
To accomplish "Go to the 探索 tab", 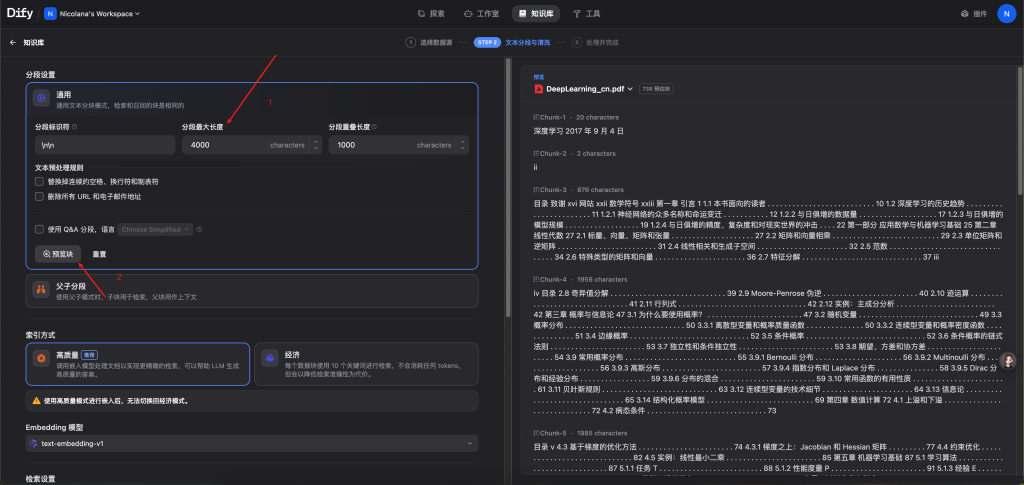I will click(431, 14).
